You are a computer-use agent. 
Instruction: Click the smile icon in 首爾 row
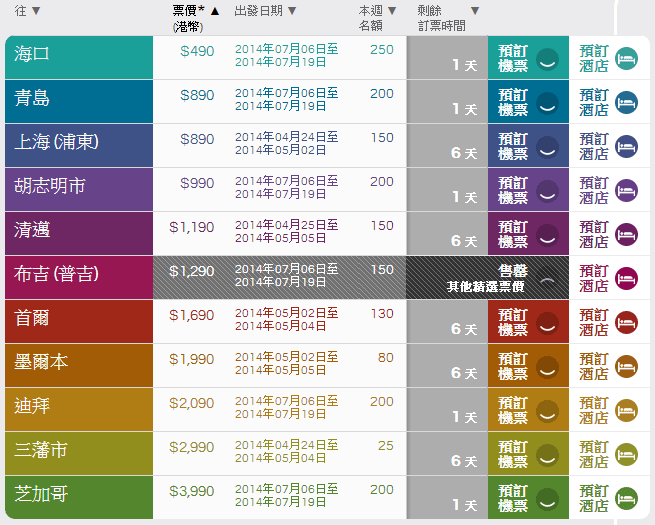[547, 322]
